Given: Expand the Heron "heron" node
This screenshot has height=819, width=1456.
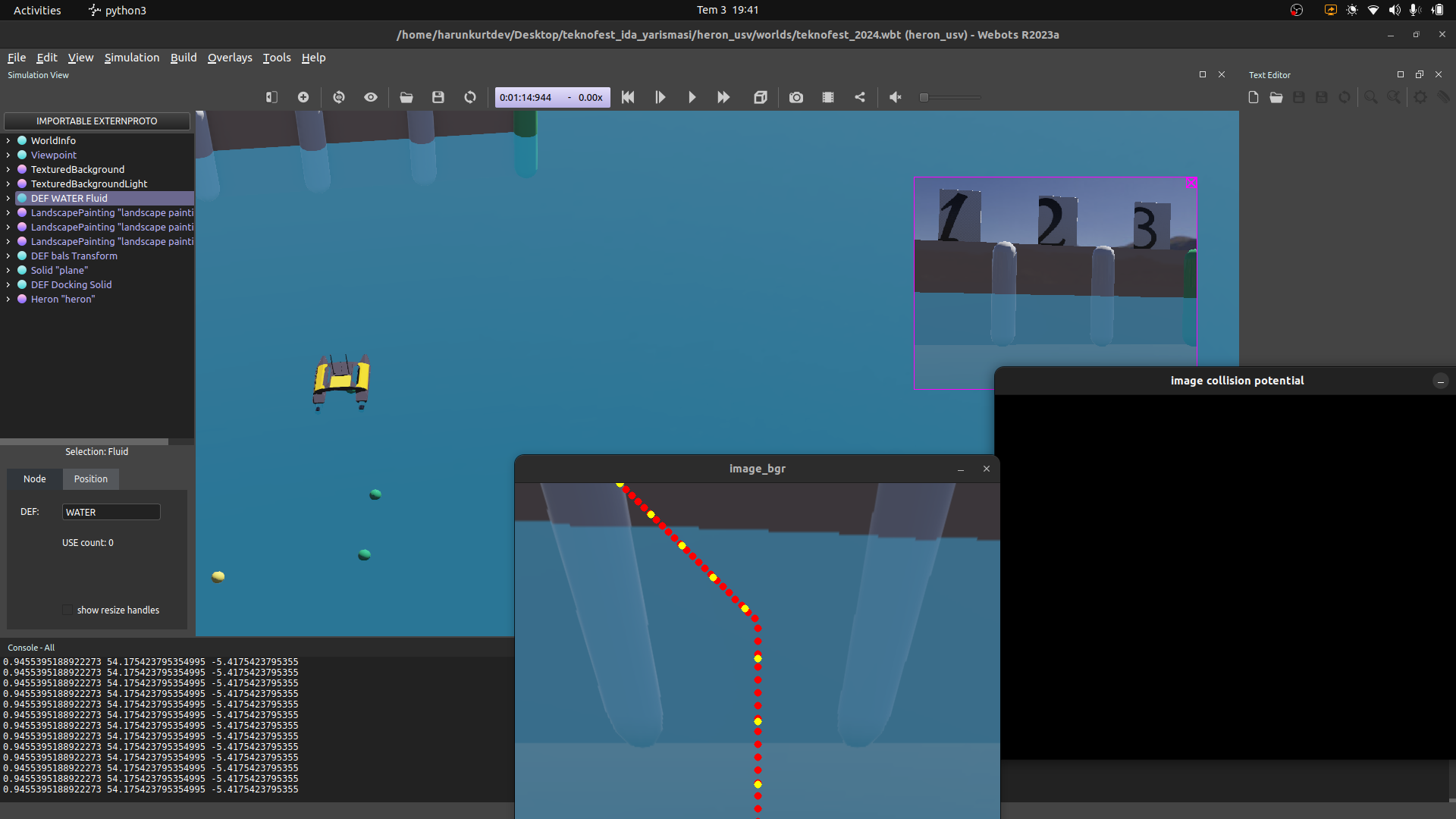Looking at the screenshot, I should tap(8, 300).
